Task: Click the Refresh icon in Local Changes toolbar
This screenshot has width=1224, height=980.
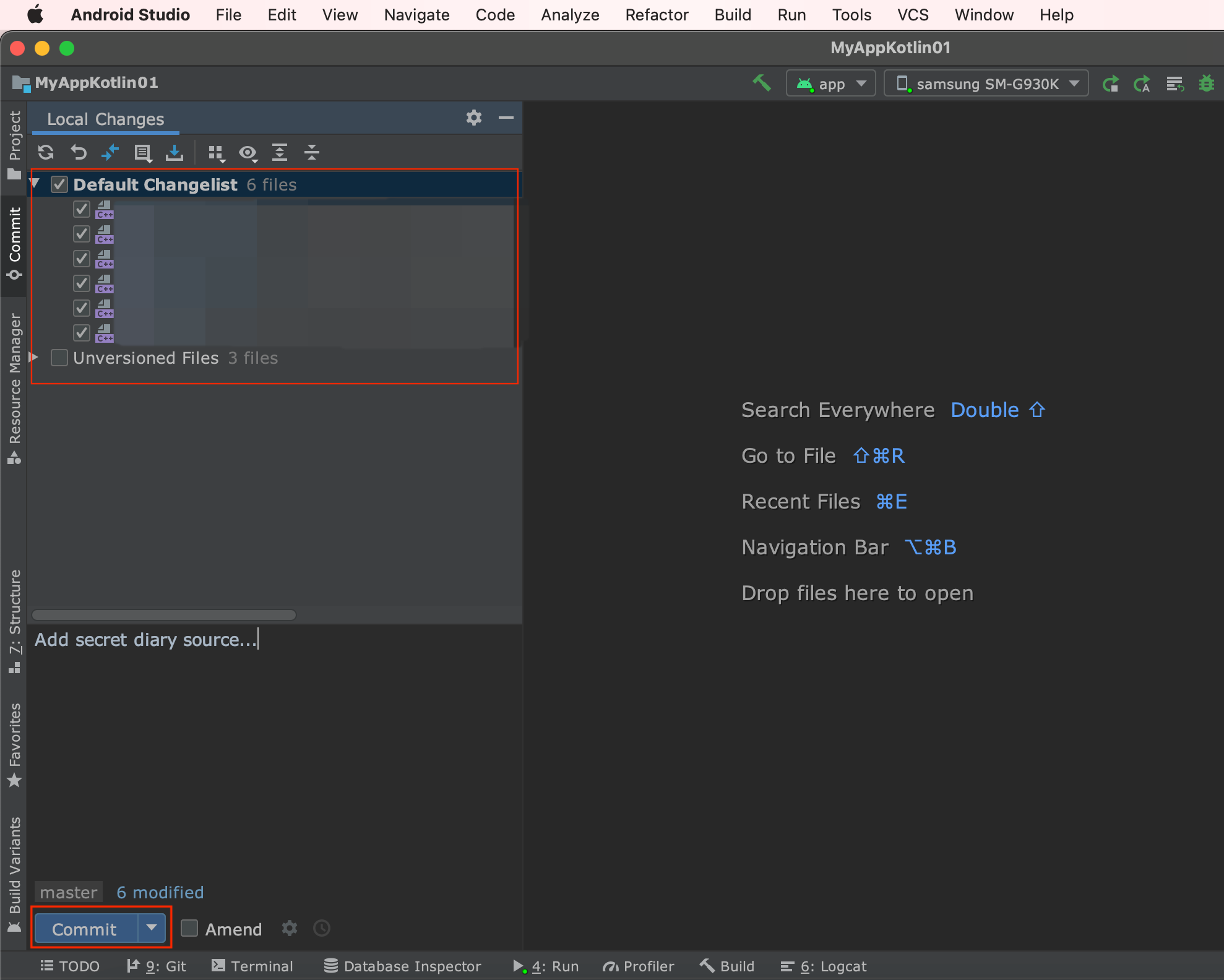Action: tap(46, 152)
